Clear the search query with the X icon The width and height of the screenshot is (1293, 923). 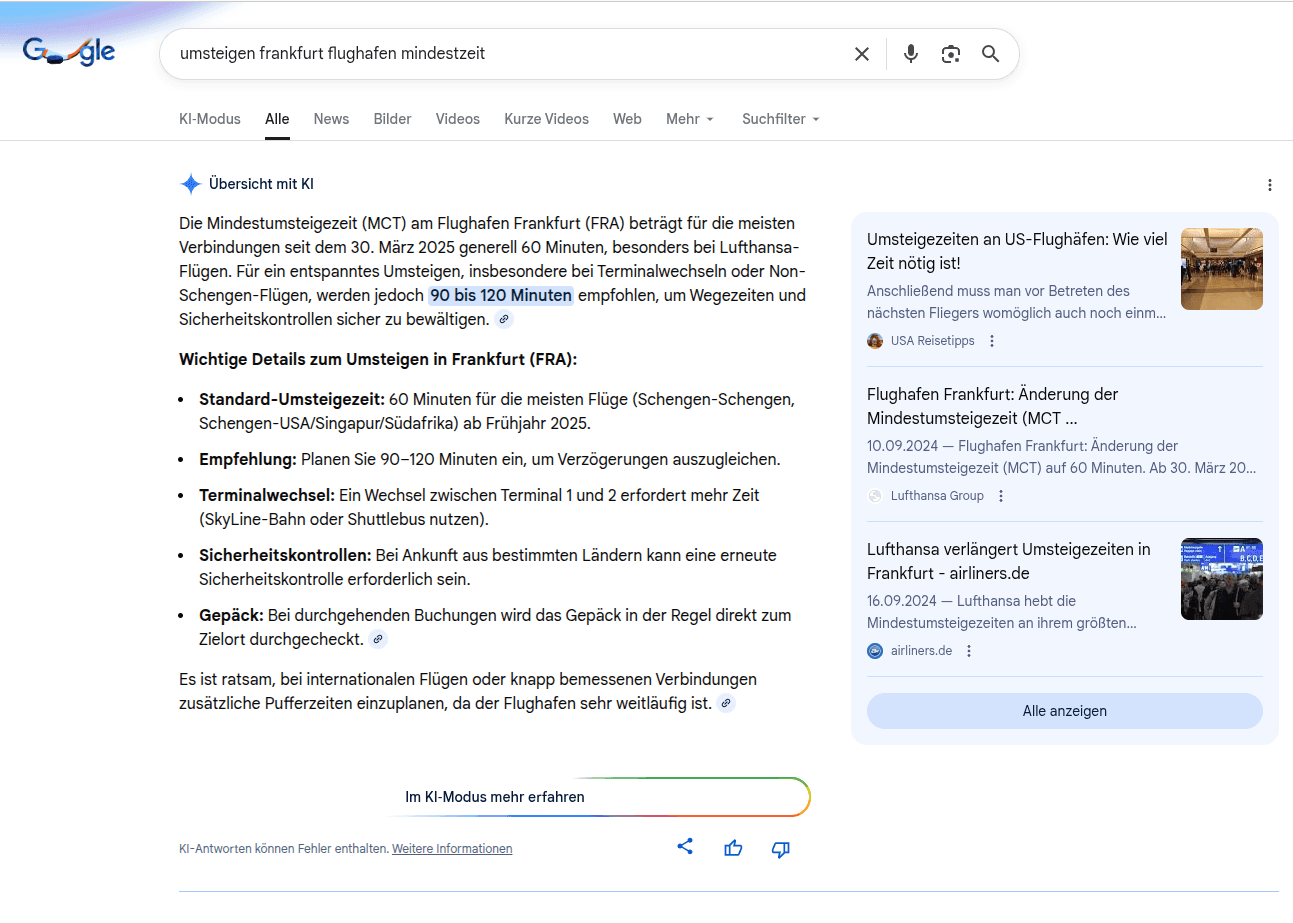pos(861,54)
